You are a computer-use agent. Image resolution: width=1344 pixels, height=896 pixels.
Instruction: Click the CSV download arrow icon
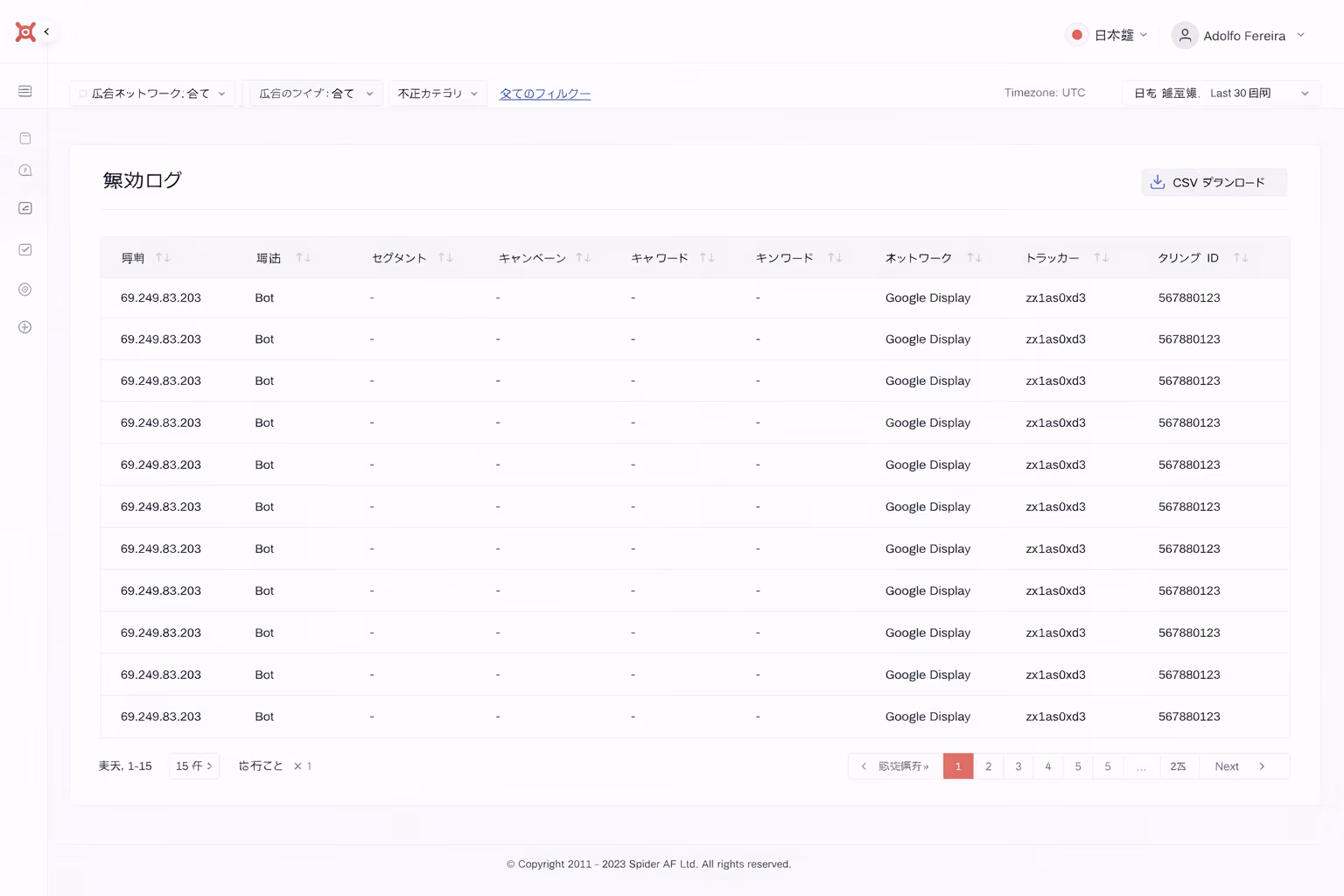(x=1157, y=182)
